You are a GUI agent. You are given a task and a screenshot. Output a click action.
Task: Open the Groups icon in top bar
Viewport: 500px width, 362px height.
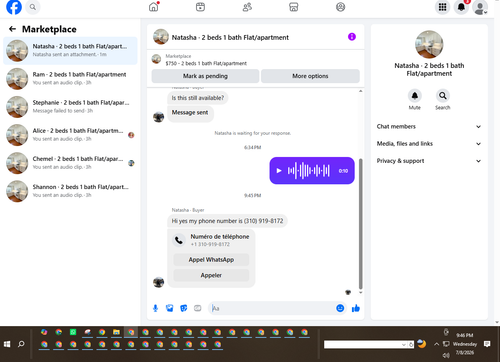pyautogui.click(x=340, y=7)
